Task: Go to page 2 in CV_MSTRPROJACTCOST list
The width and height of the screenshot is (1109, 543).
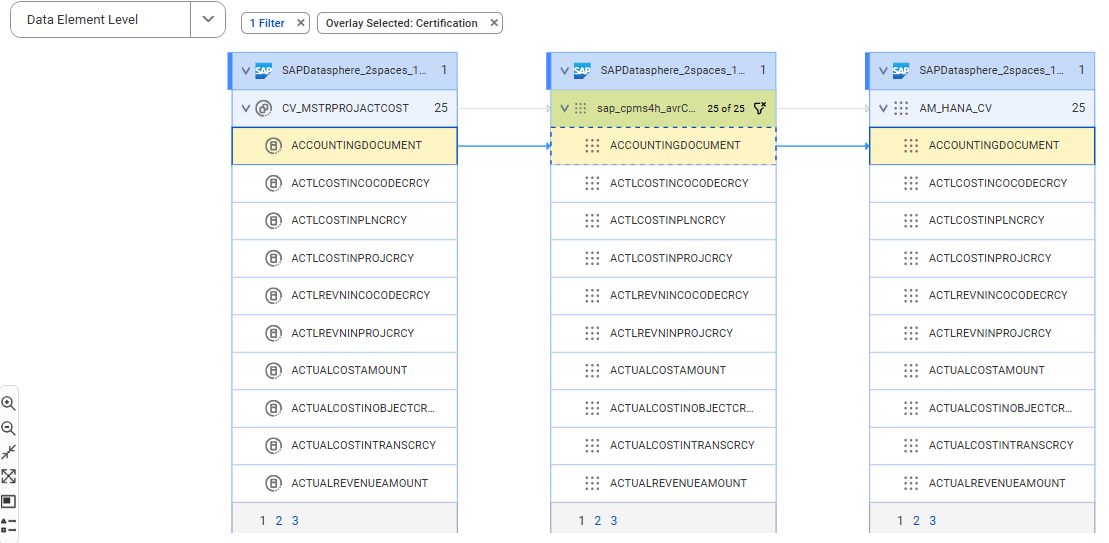Action: point(279,521)
